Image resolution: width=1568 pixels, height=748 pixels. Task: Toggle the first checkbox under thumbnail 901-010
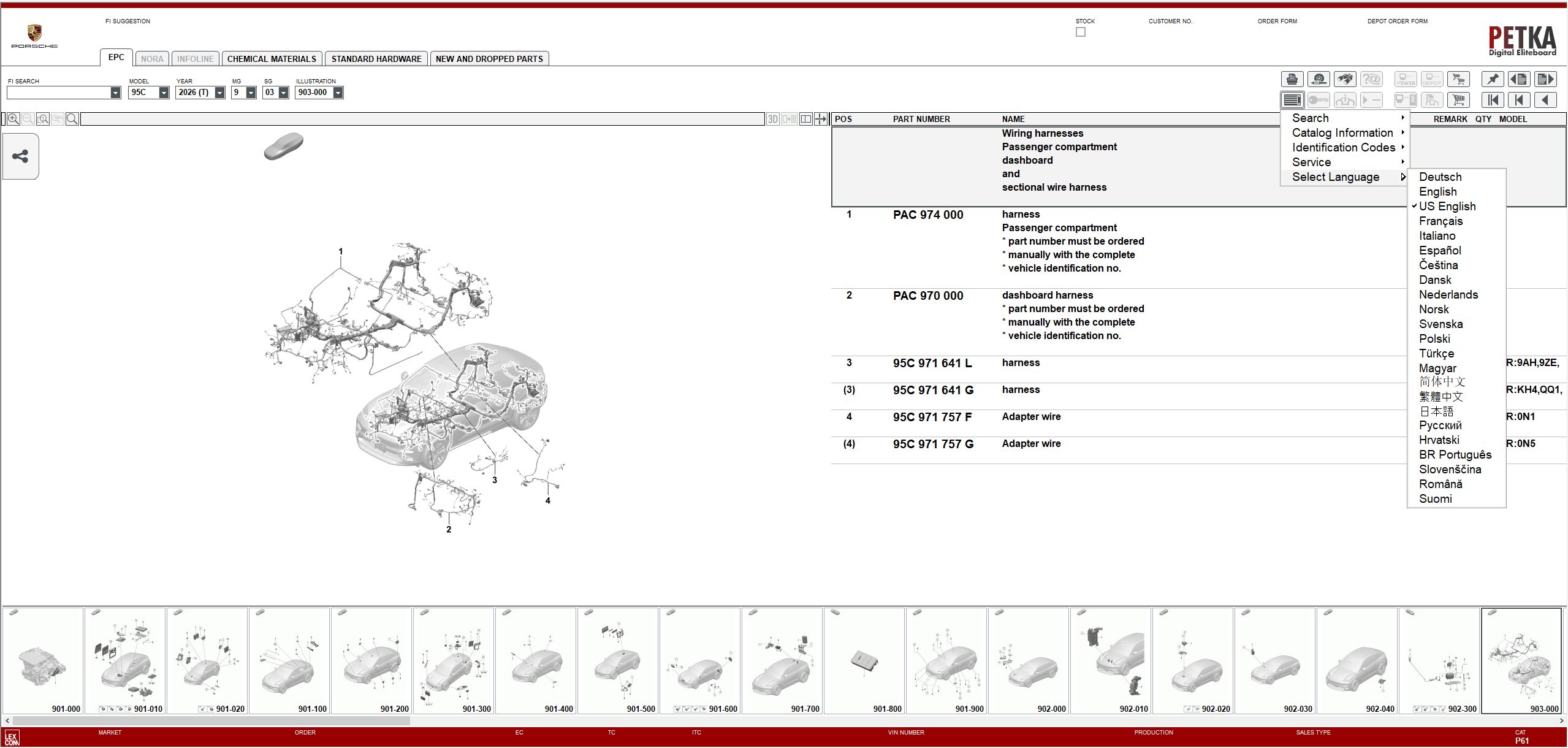[102, 710]
